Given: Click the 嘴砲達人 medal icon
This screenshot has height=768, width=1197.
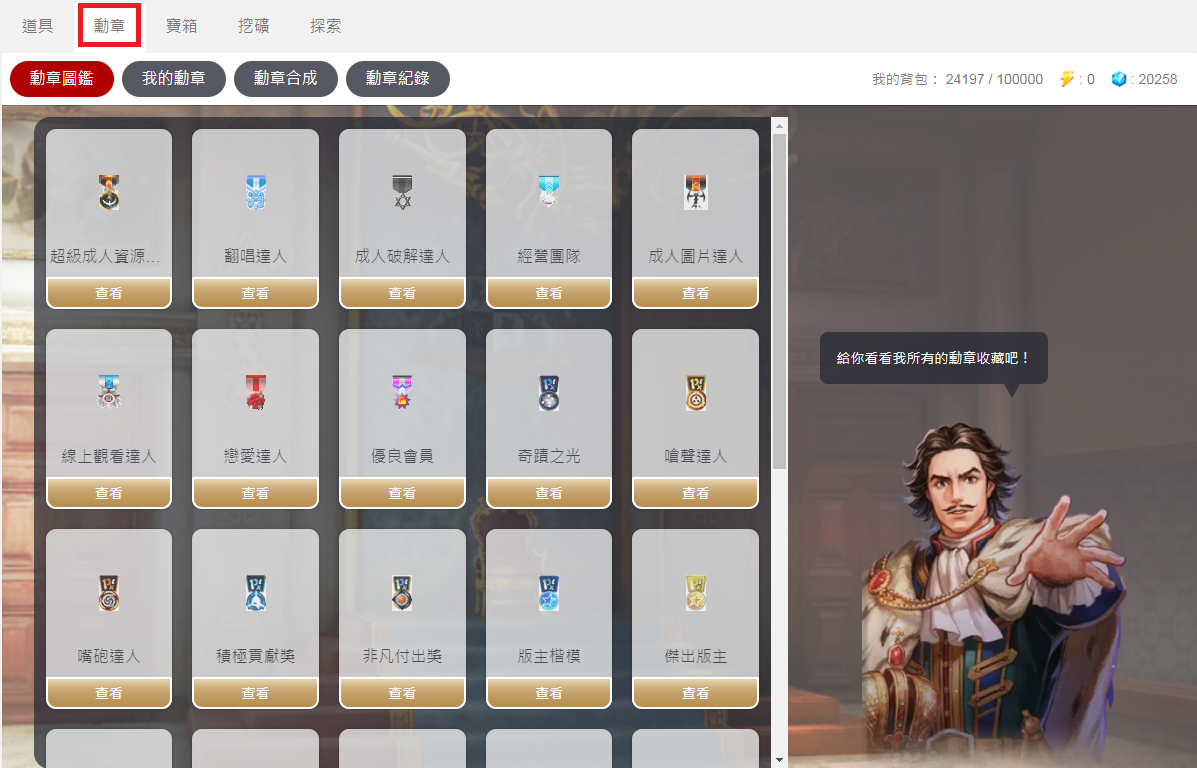Looking at the screenshot, I should 109,592.
